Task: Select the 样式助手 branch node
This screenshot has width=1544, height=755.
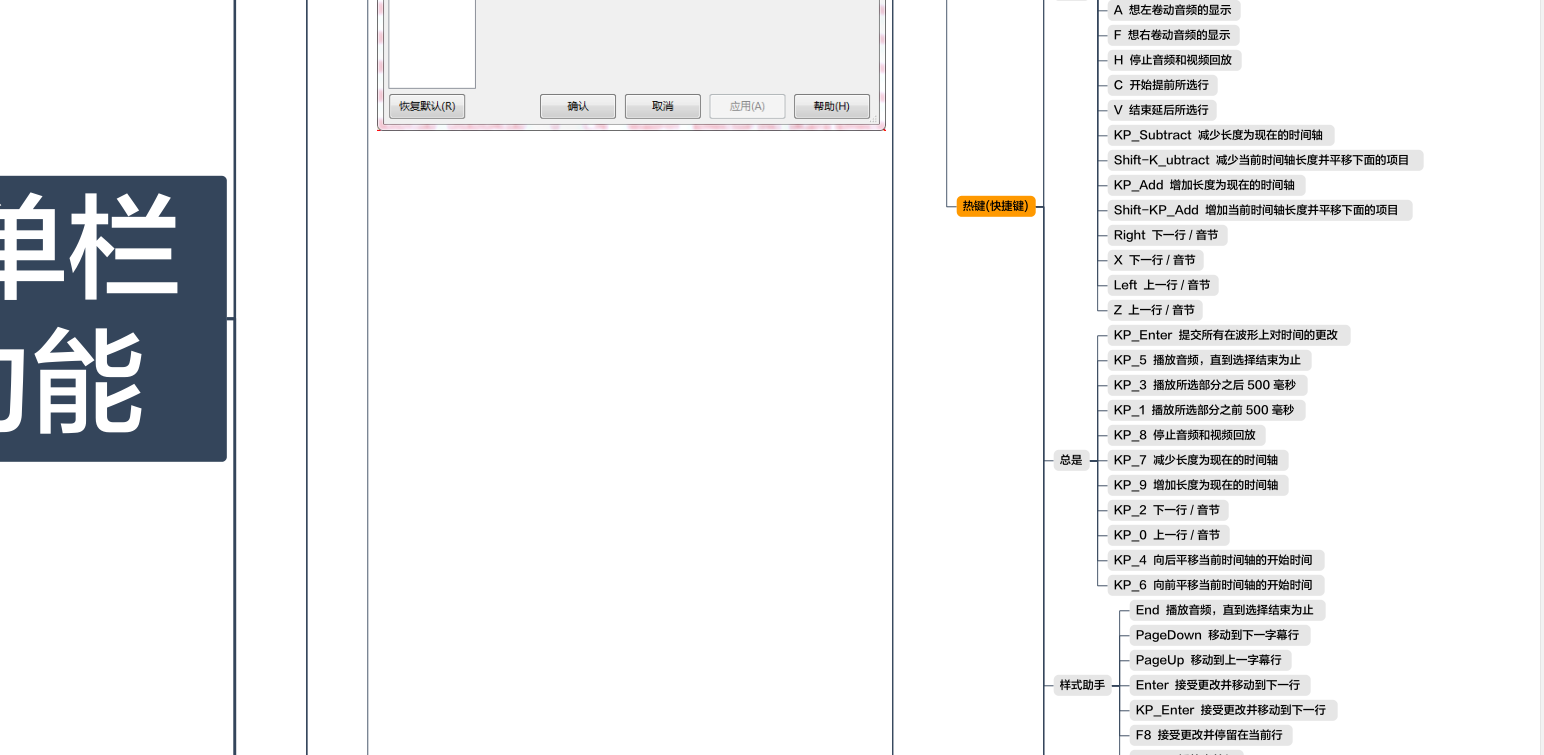Action: pos(1082,685)
